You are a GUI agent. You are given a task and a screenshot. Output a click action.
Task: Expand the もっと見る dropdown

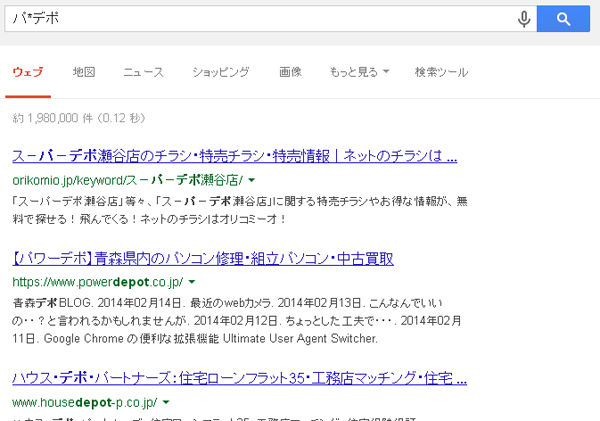point(359,72)
